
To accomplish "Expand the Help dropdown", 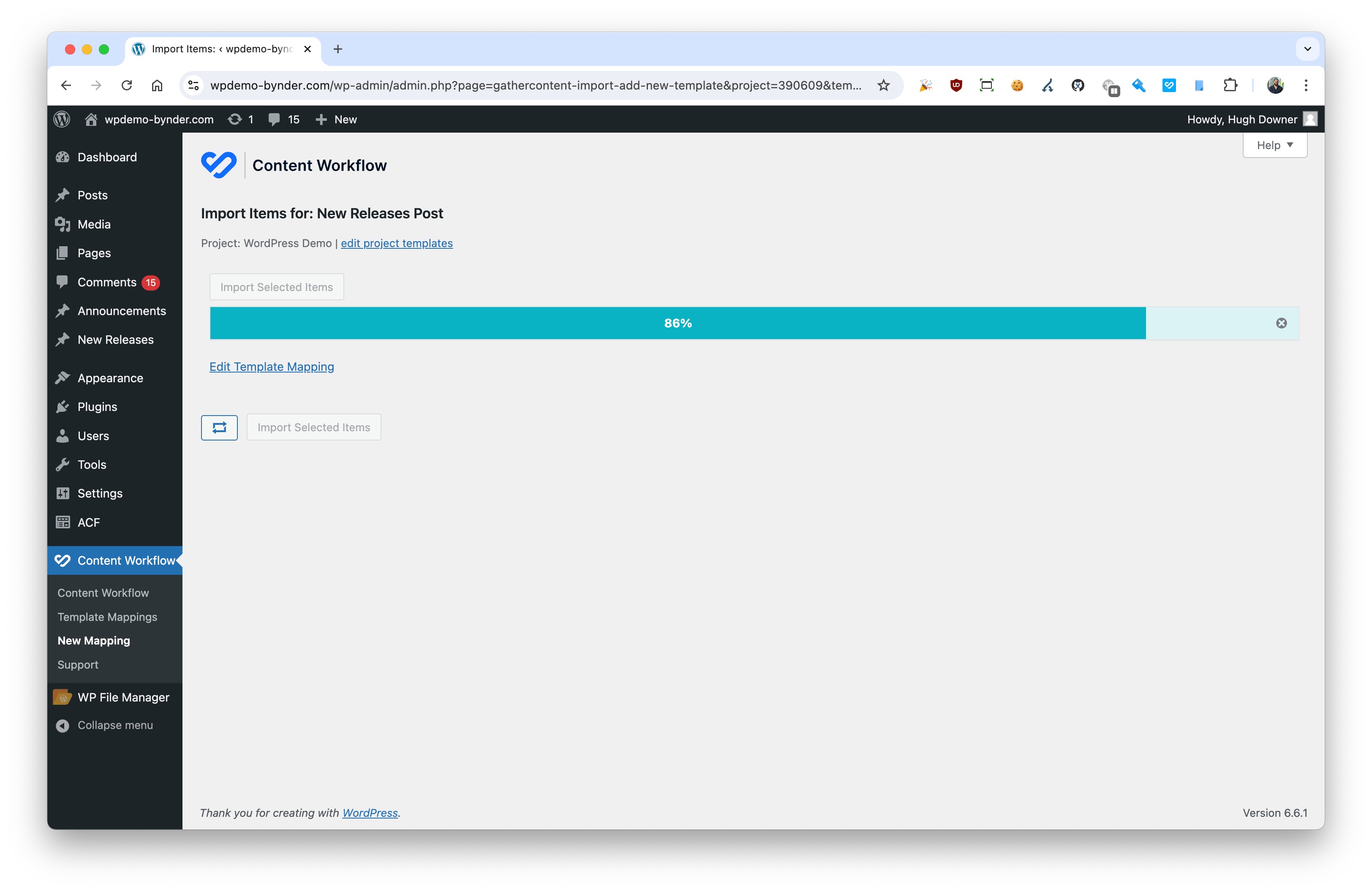I will [x=1274, y=145].
